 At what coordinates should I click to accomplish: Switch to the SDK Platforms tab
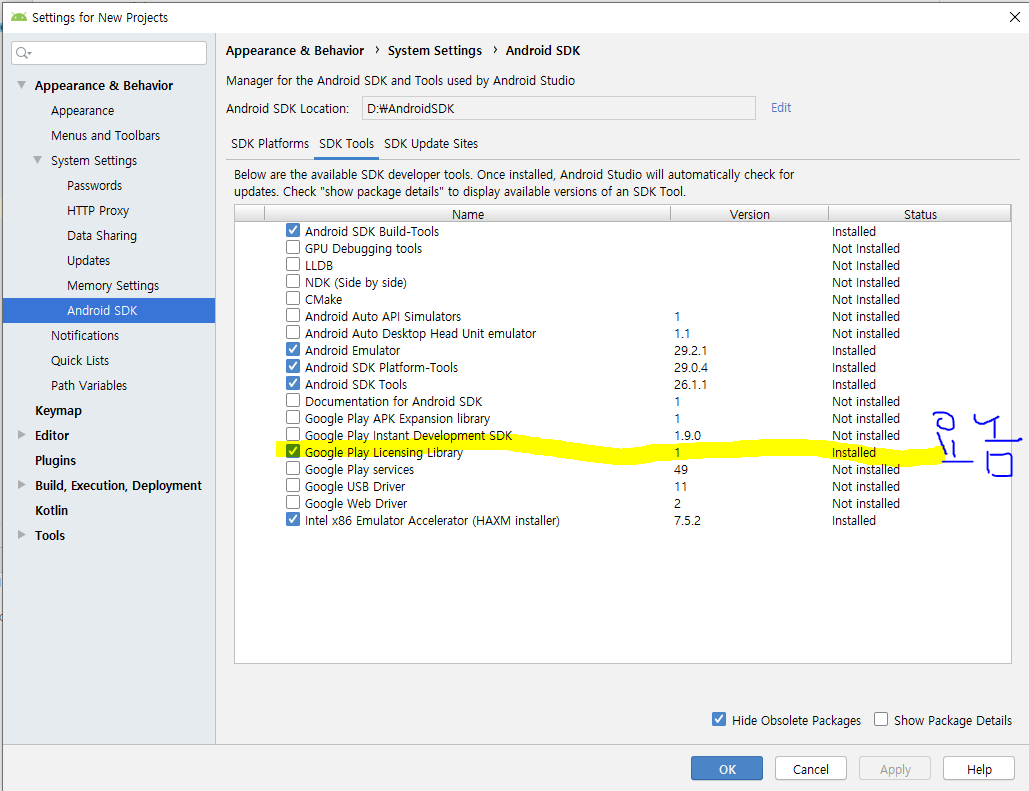(270, 144)
